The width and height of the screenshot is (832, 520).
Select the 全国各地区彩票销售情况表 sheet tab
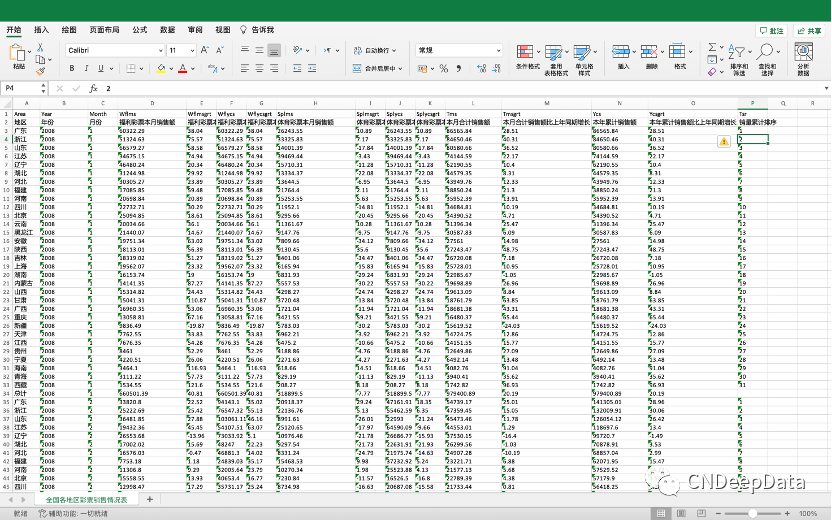pyautogui.click(x=86, y=500)
